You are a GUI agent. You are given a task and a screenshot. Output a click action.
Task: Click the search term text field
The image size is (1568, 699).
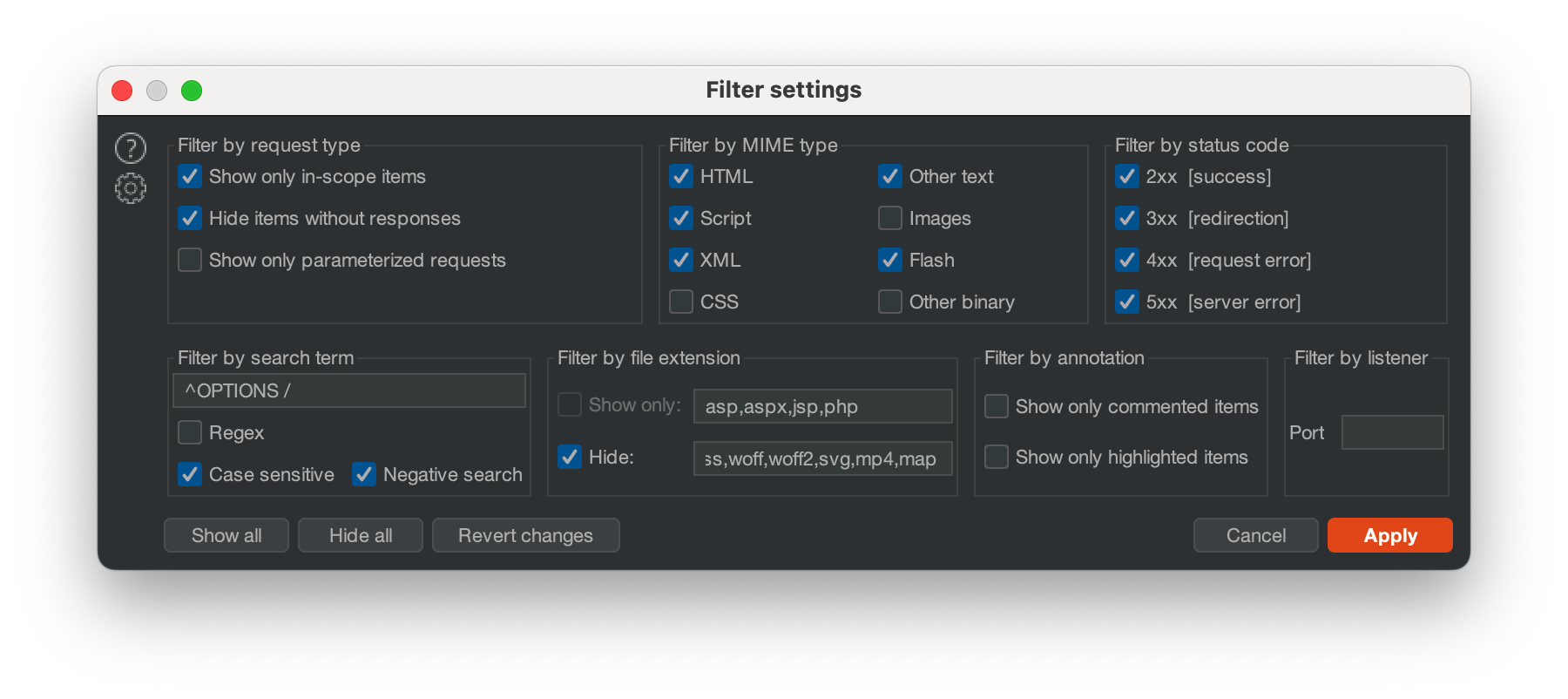coord(349,390)
